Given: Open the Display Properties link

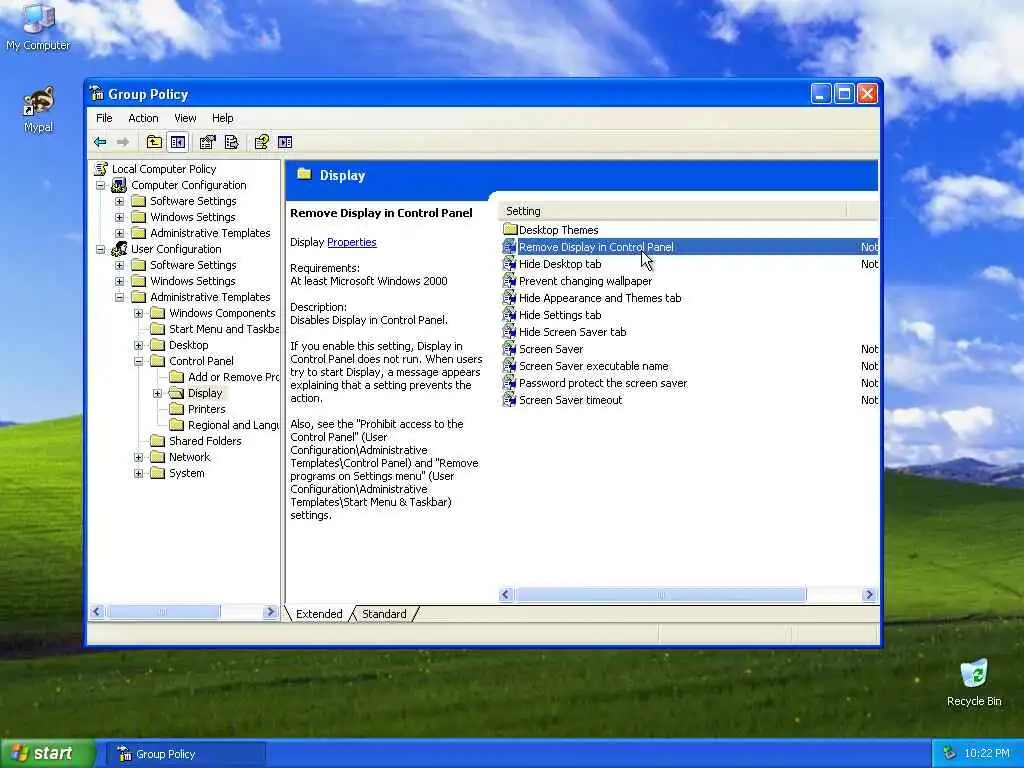Looking at the screenshot, I should tap(351, 242).
